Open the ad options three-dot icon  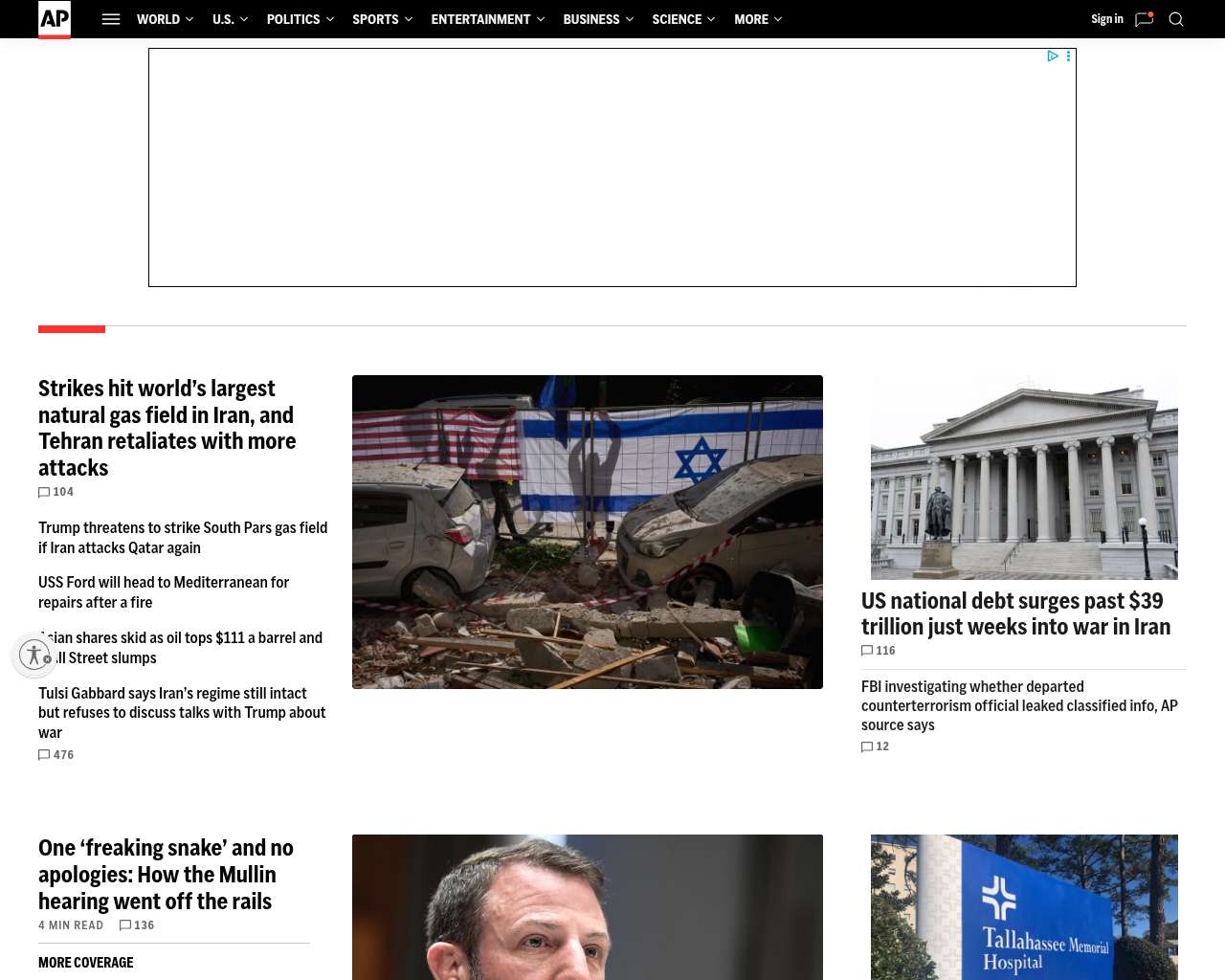click(1068, 56)
